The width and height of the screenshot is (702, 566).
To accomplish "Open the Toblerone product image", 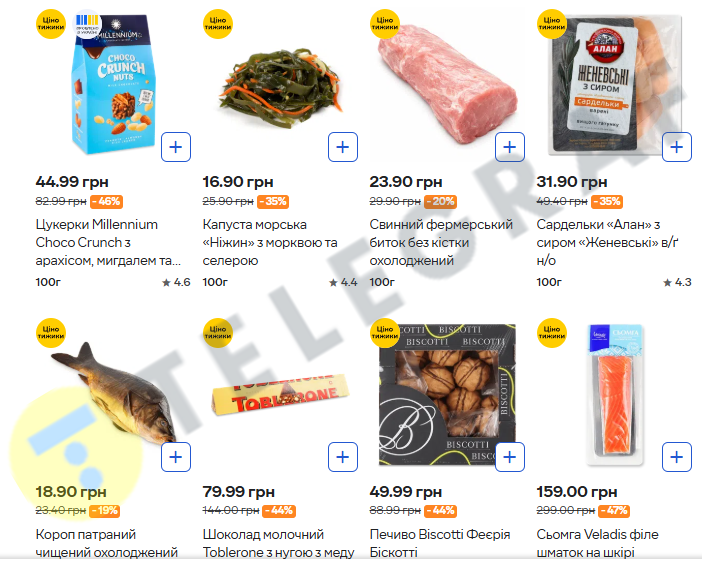I will [281, 394].
